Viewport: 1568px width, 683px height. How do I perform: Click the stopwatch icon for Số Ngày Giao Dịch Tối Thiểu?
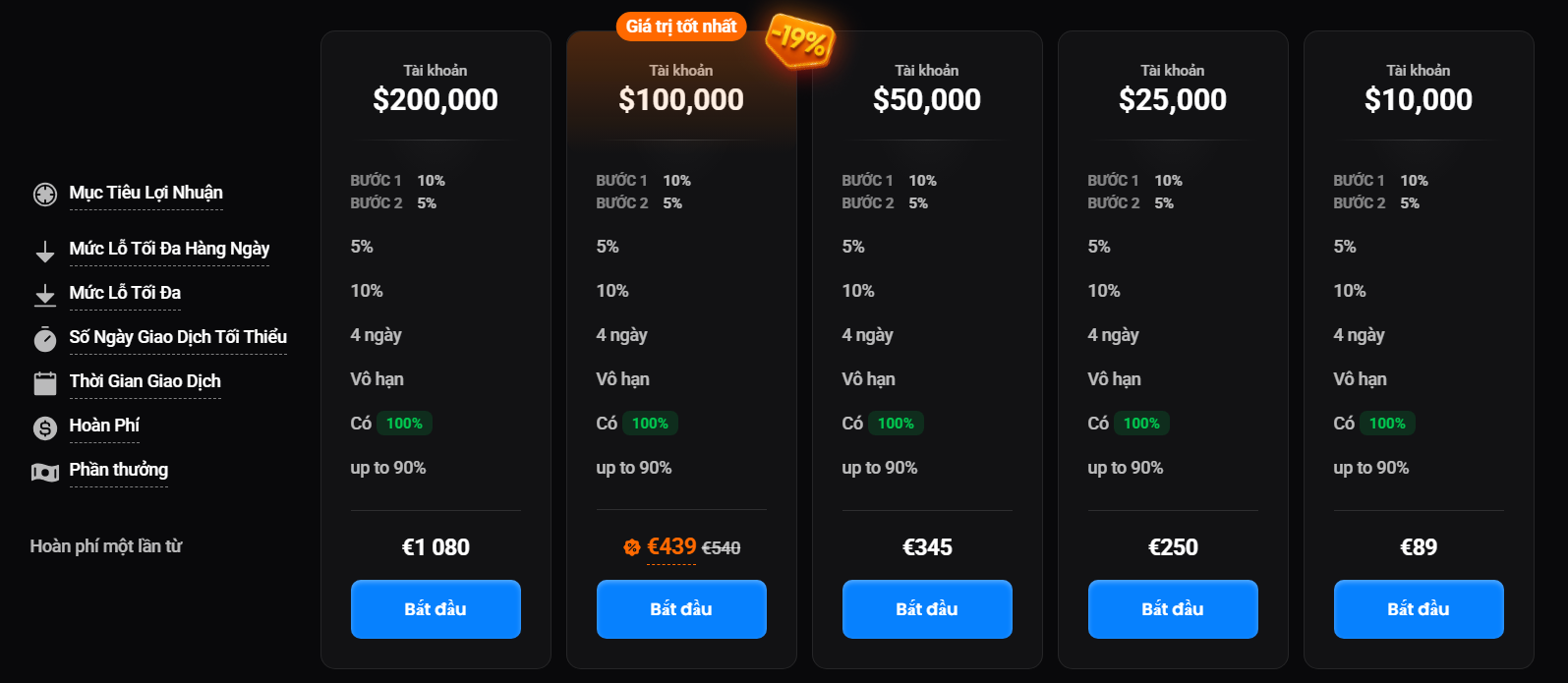[x=45, y=339]
